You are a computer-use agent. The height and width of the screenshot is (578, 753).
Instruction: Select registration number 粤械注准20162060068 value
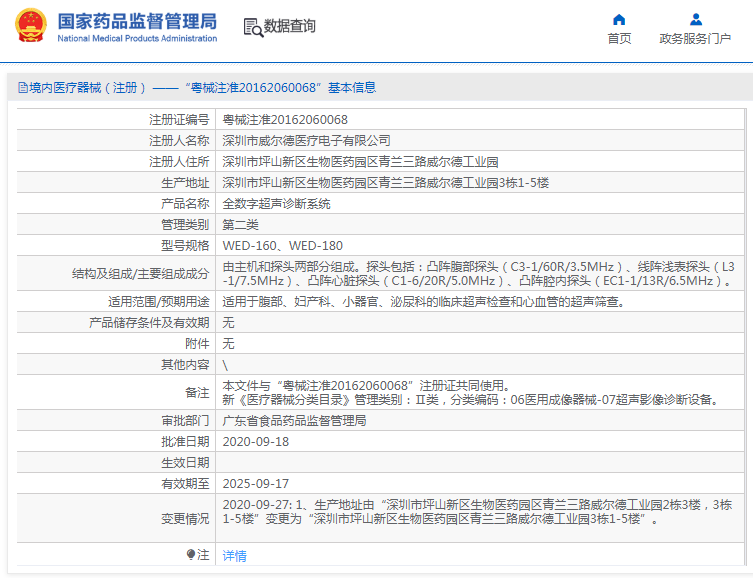pos(285,120)
